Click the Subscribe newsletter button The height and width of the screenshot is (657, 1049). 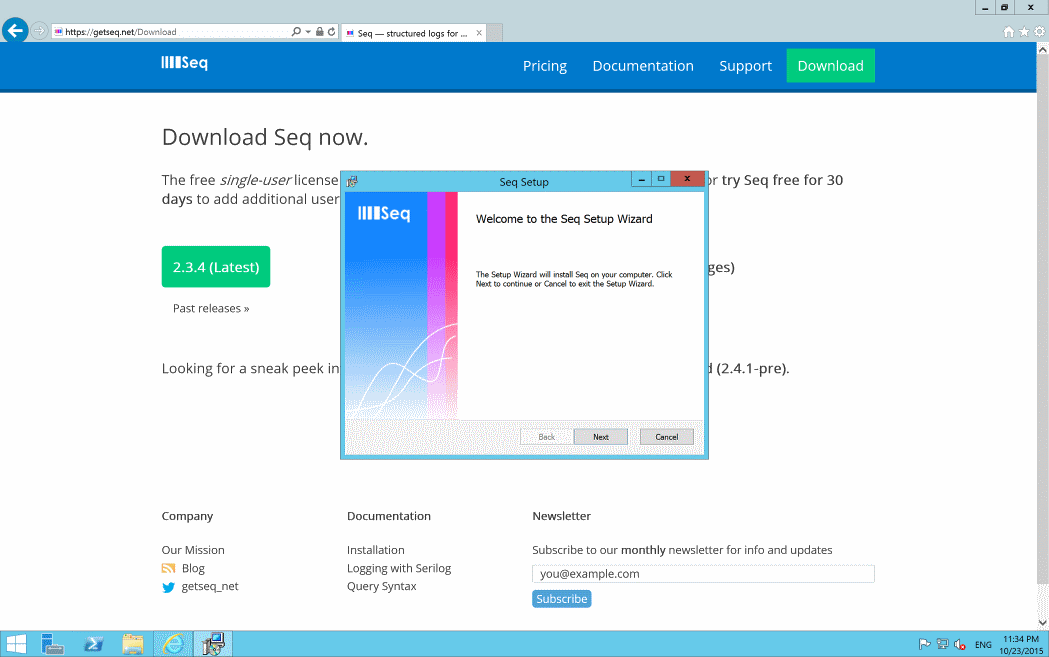[561, 599]
